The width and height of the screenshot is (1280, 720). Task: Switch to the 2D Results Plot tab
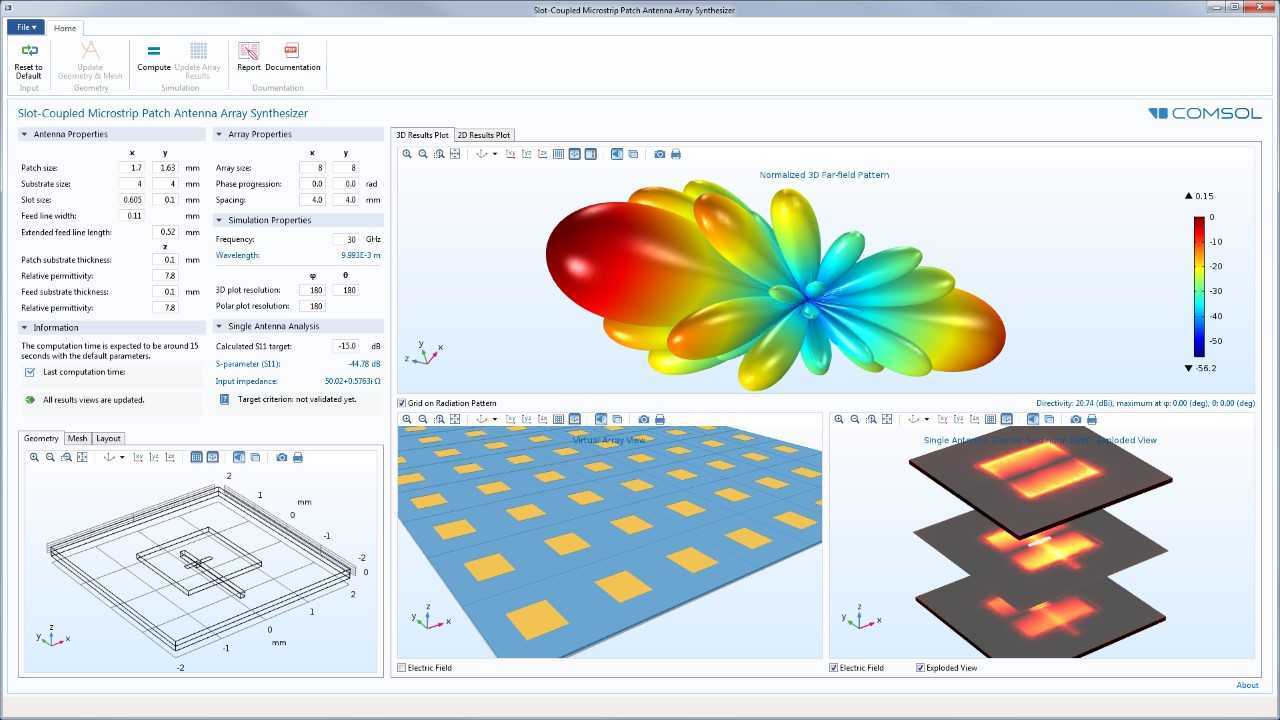[x=483, y=134]
